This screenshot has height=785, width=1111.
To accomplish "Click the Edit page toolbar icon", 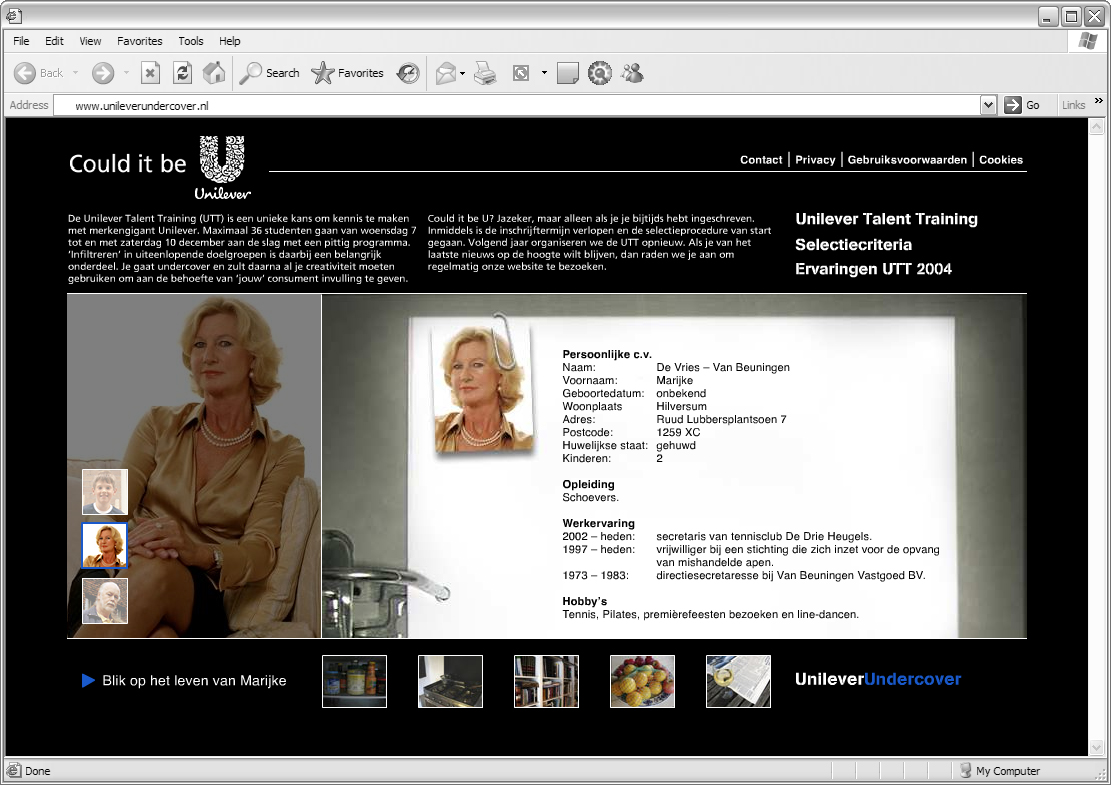I will [521, 73].
